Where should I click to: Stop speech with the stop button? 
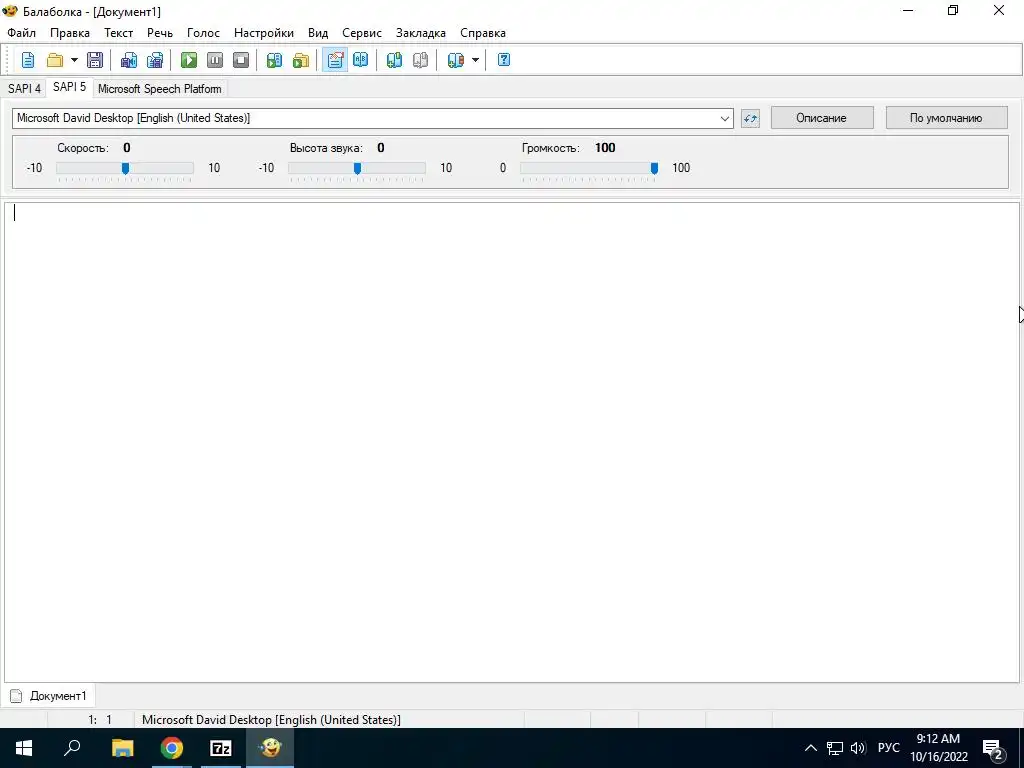[241, 60]
